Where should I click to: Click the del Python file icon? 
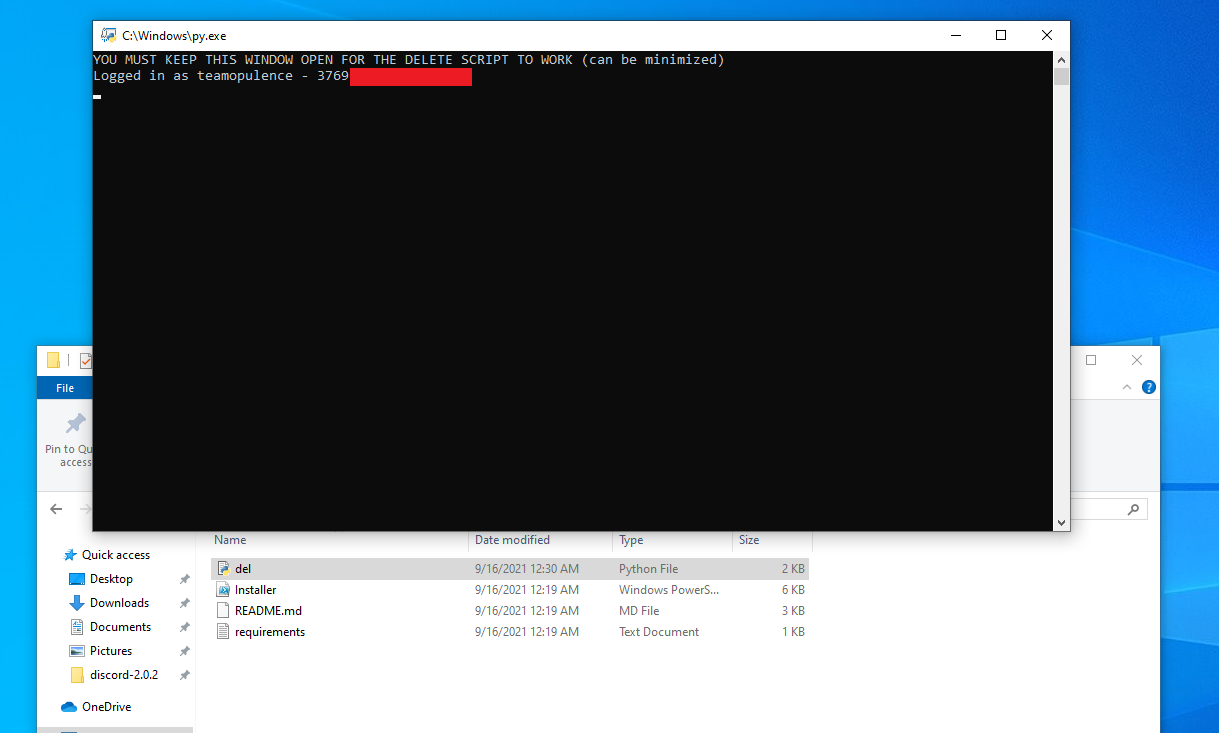pyautogui.click(x=224, y=569)
